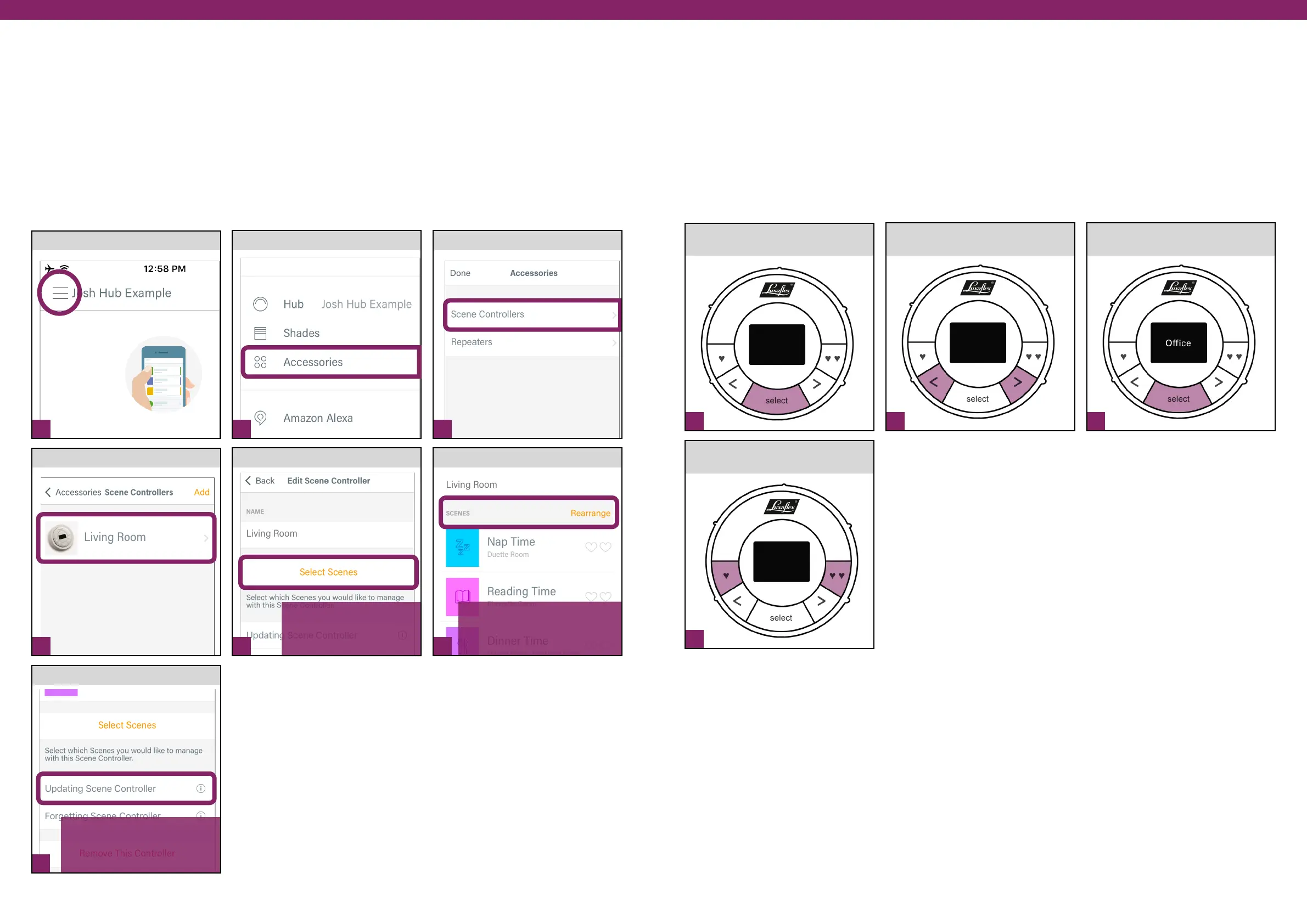This screenshot has width=1307, height=924.
Task: Click the Office display on the remote
Action: click(1179, 343)
